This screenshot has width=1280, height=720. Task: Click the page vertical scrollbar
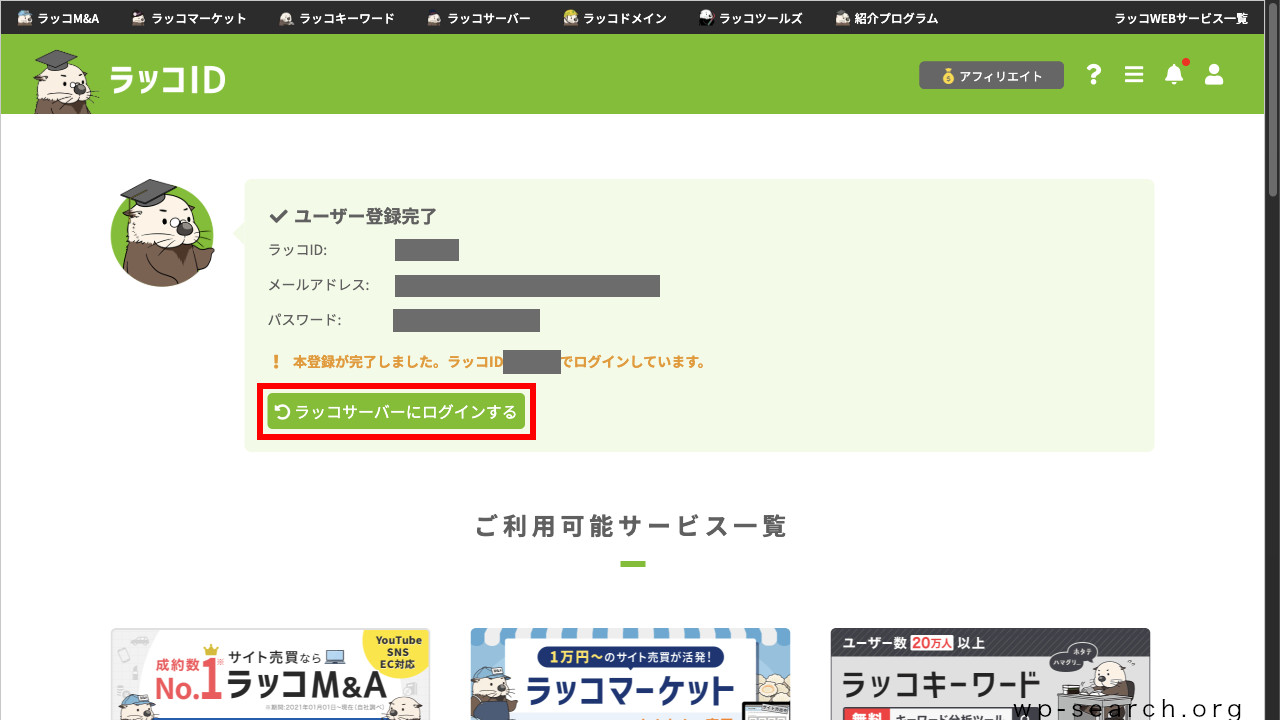[1273, 100]
